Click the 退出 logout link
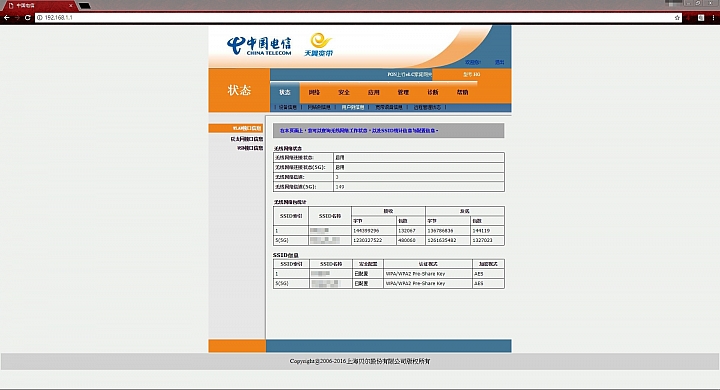This screenshot has height=390, width=720. pos(500,62)
